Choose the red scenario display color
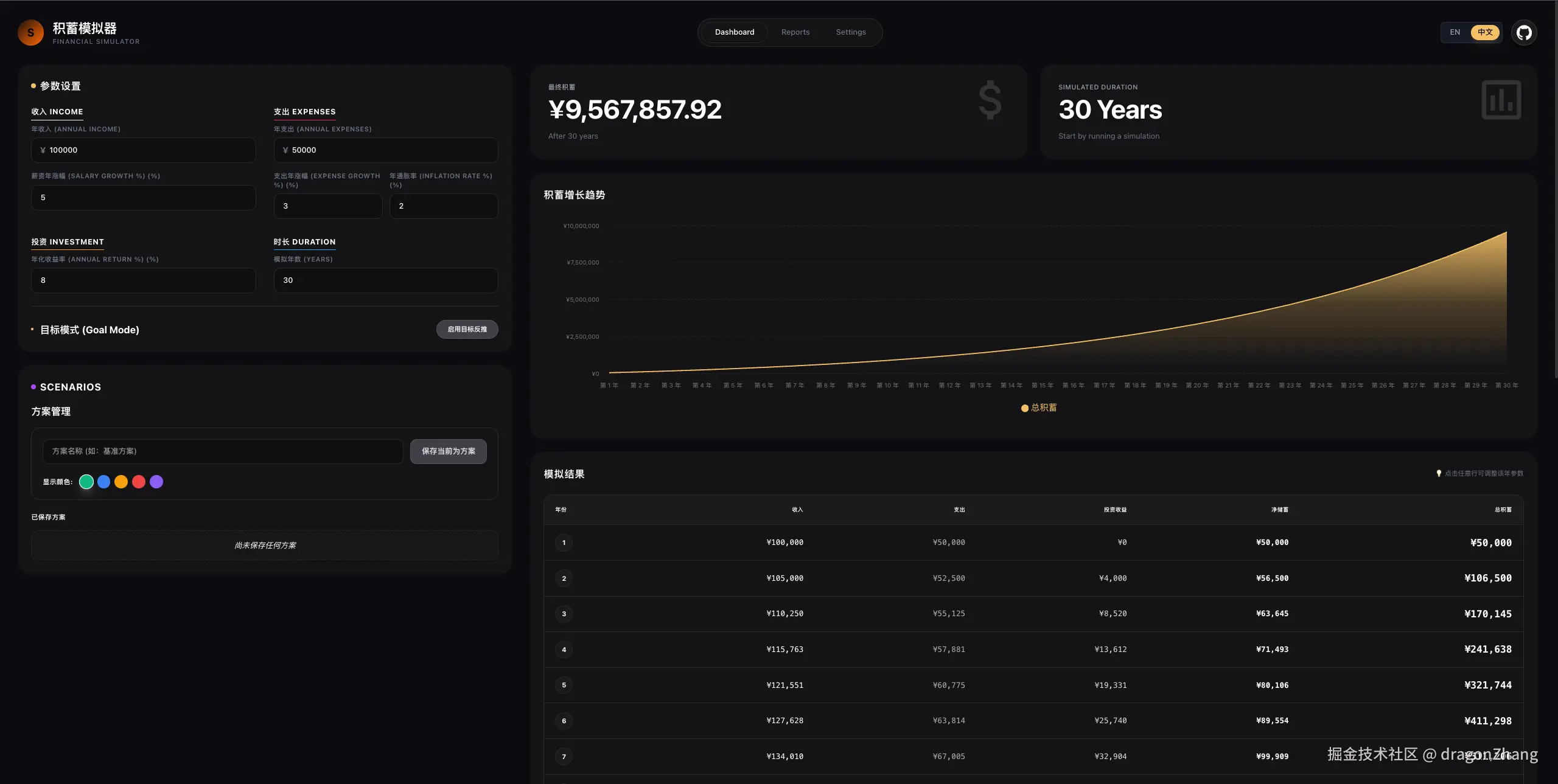 tap(139, 482)
